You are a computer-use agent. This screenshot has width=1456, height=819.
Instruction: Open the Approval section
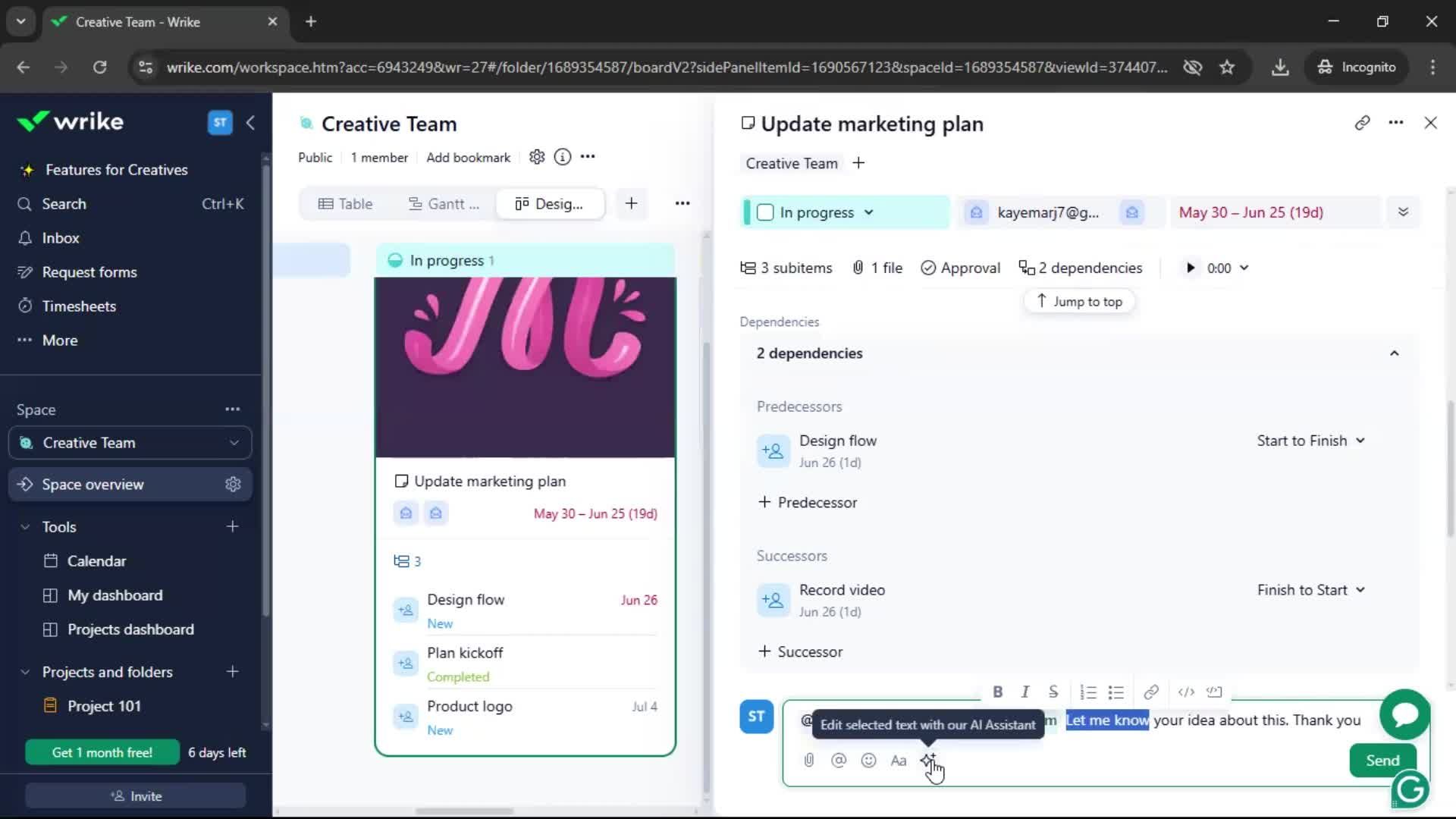pyautogui.click(x=960, y=268)
